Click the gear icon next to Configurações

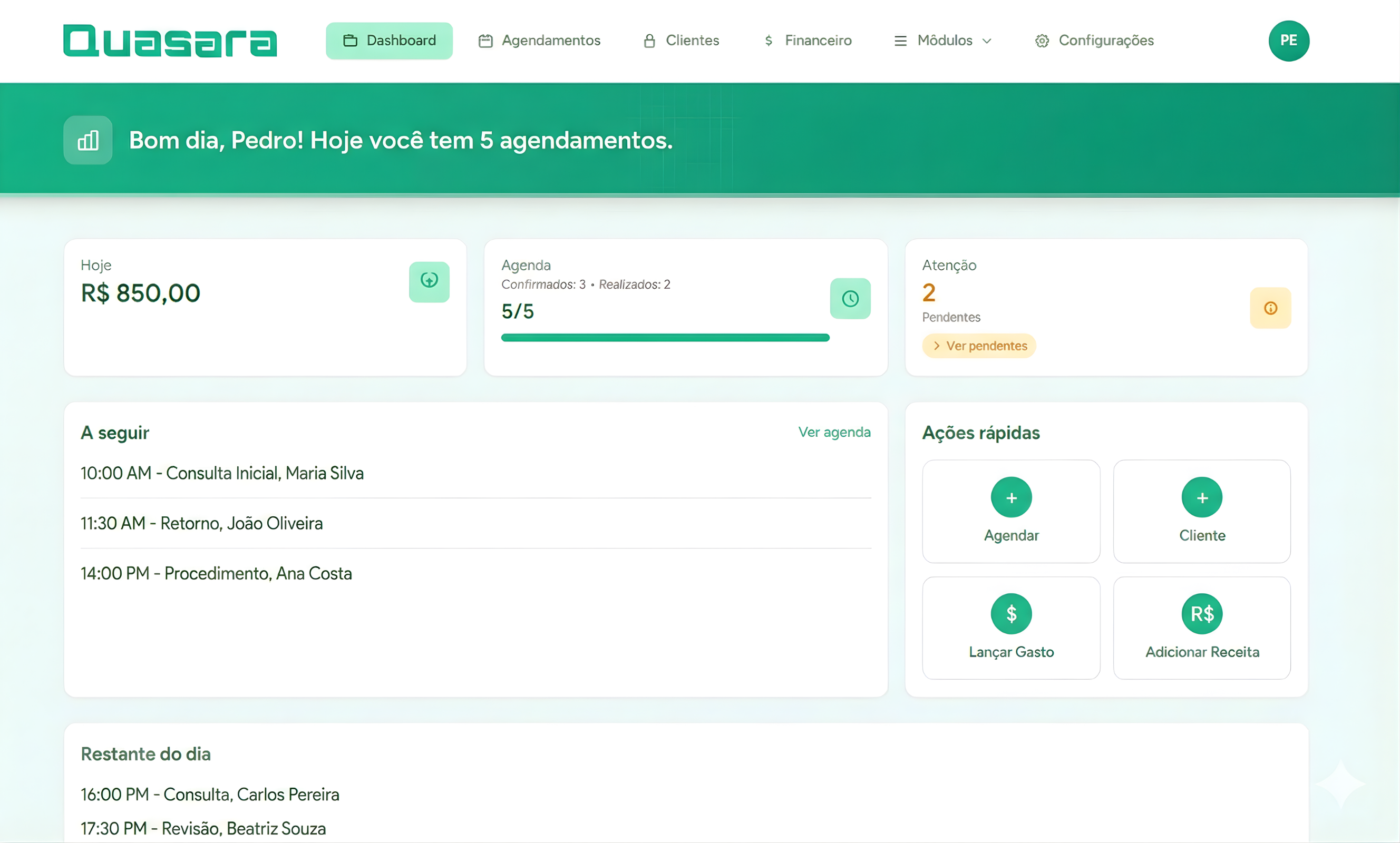pyautogui.click(x=1042, y=41)
